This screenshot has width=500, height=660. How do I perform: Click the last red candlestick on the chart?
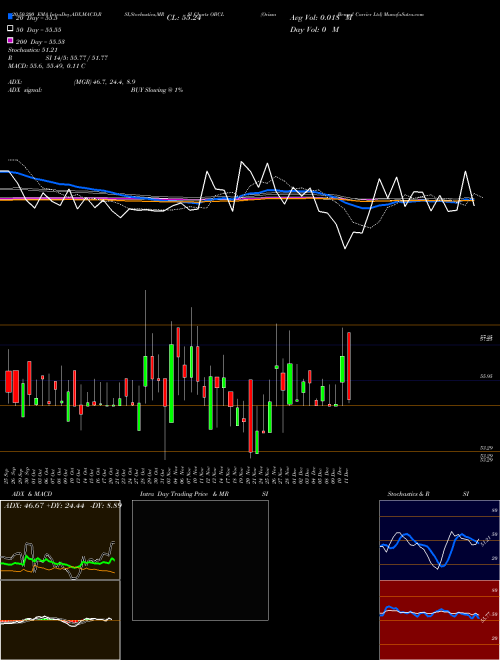[x=349, y=366]
